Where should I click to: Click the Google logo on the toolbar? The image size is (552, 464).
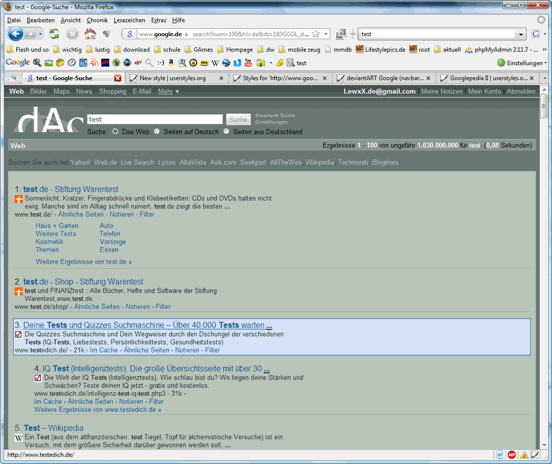(x=18, y=63)
